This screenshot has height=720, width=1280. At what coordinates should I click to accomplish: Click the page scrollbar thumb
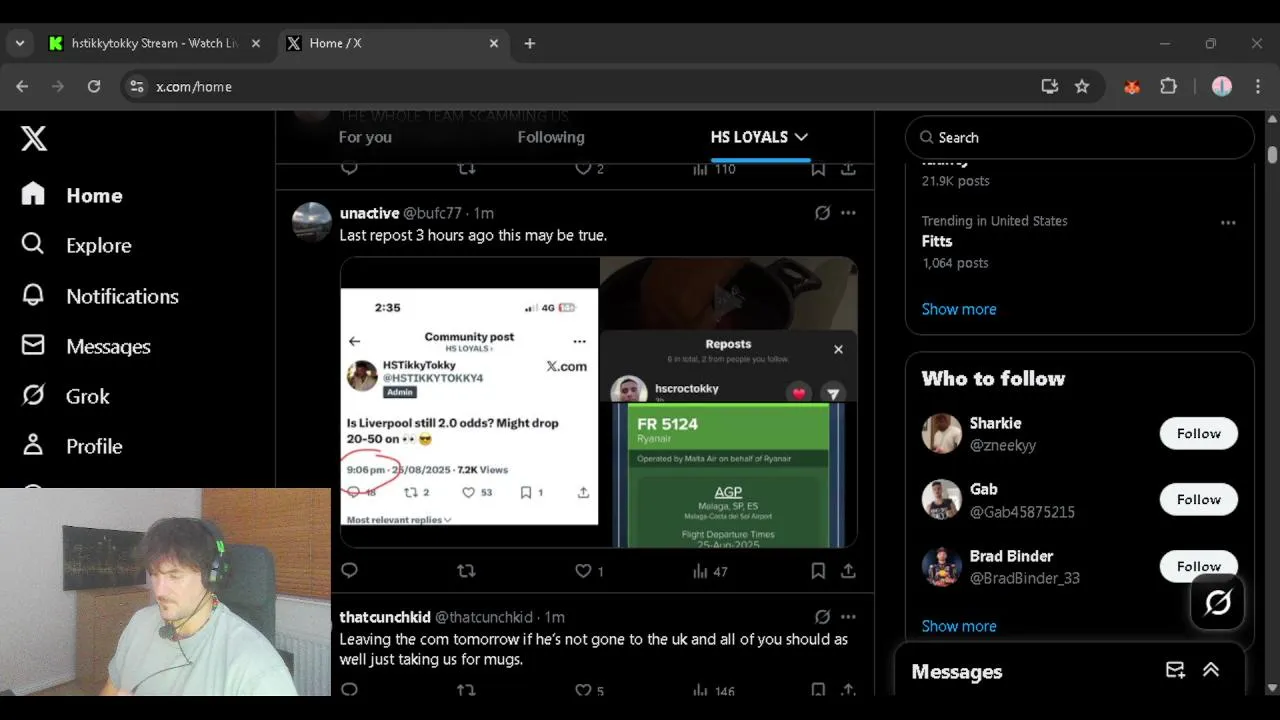[1272, 155]
